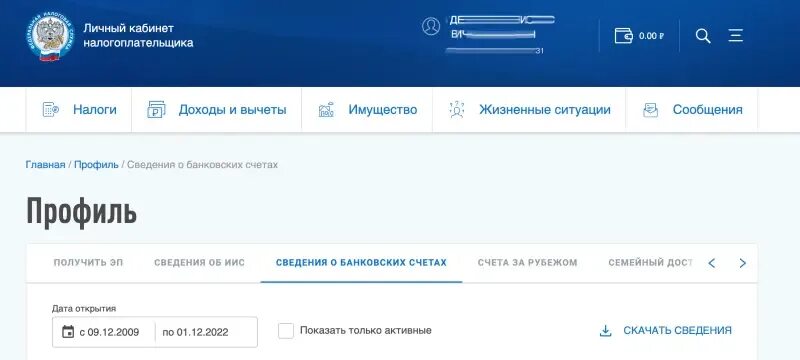Click the download arrow icon
Screen dimensions: 800x360
(x=605, y=331)
